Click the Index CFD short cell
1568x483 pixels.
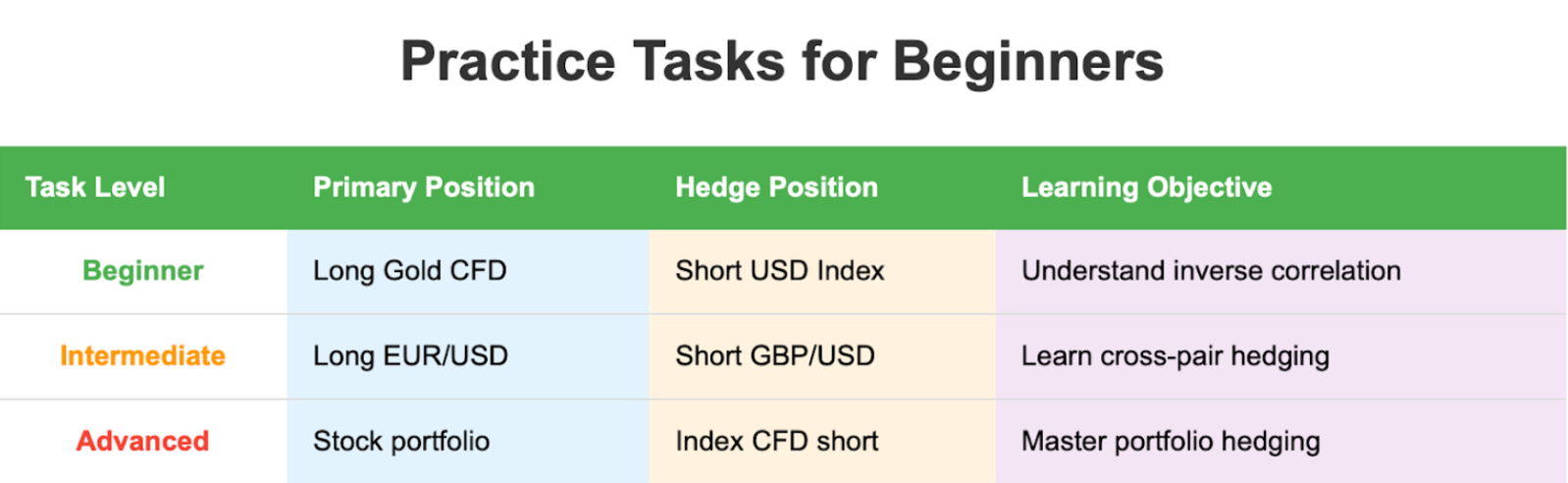point(777,441)
